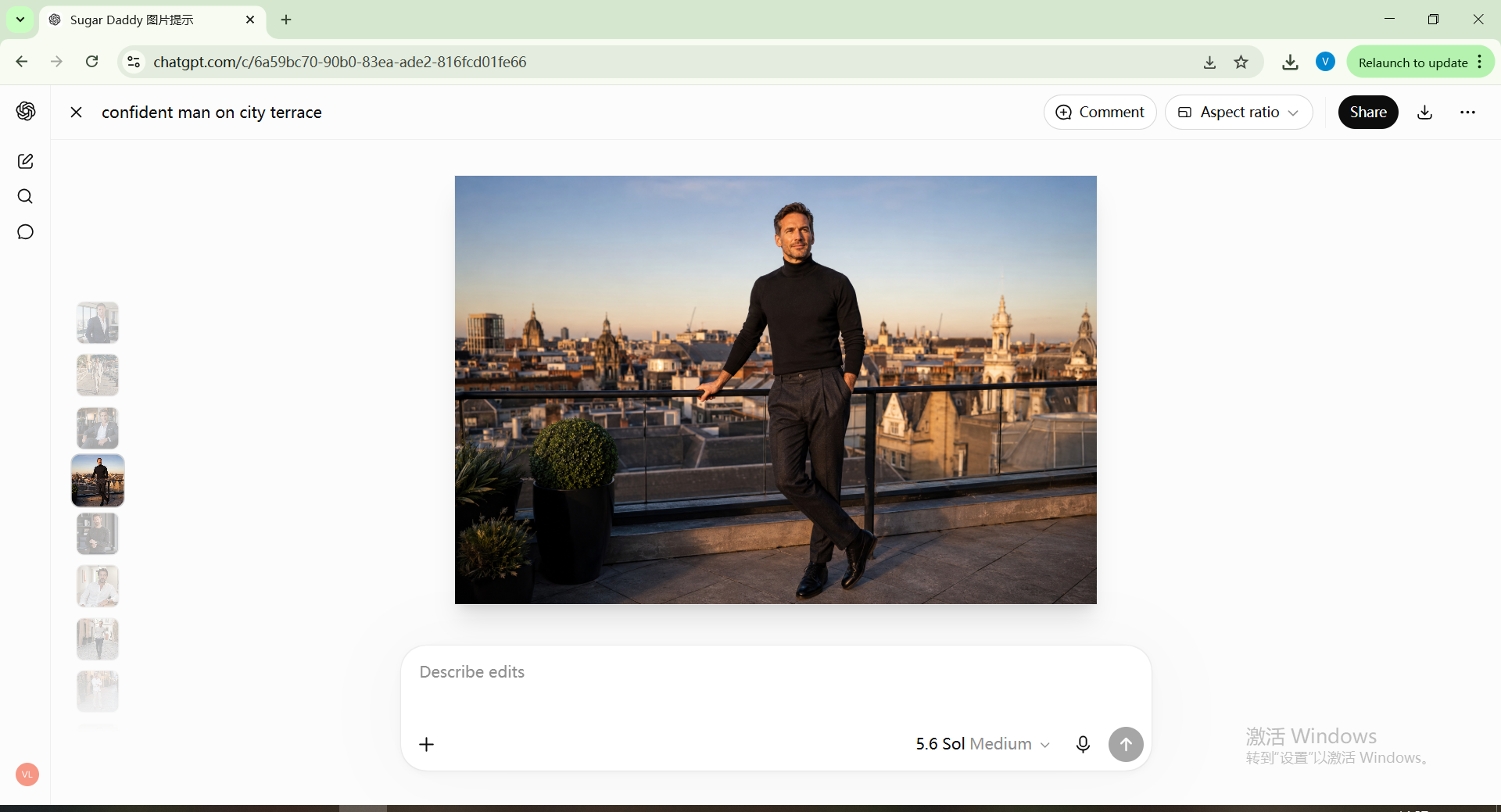Screen dimensions: 1501x812
Task: Expand the 5.6 Sol Medium model selector
Action: pos(983,744)
